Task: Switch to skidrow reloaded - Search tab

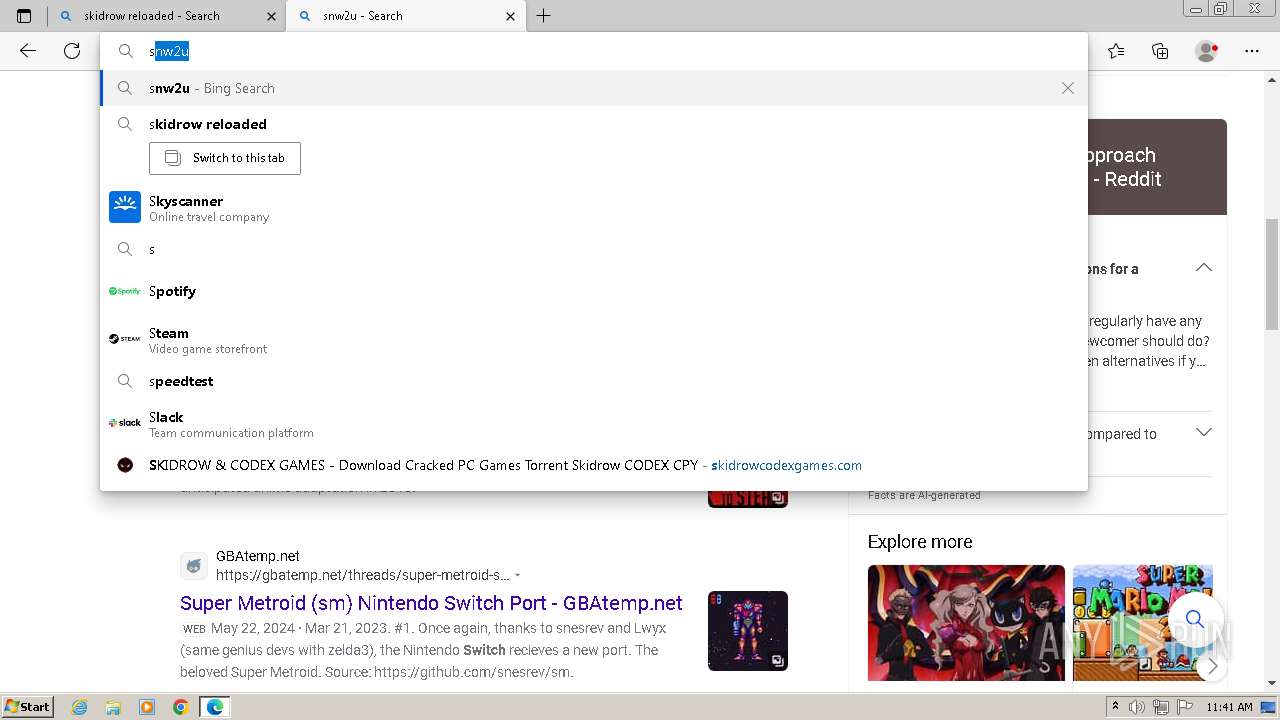Action: click(x=166, y=16)
